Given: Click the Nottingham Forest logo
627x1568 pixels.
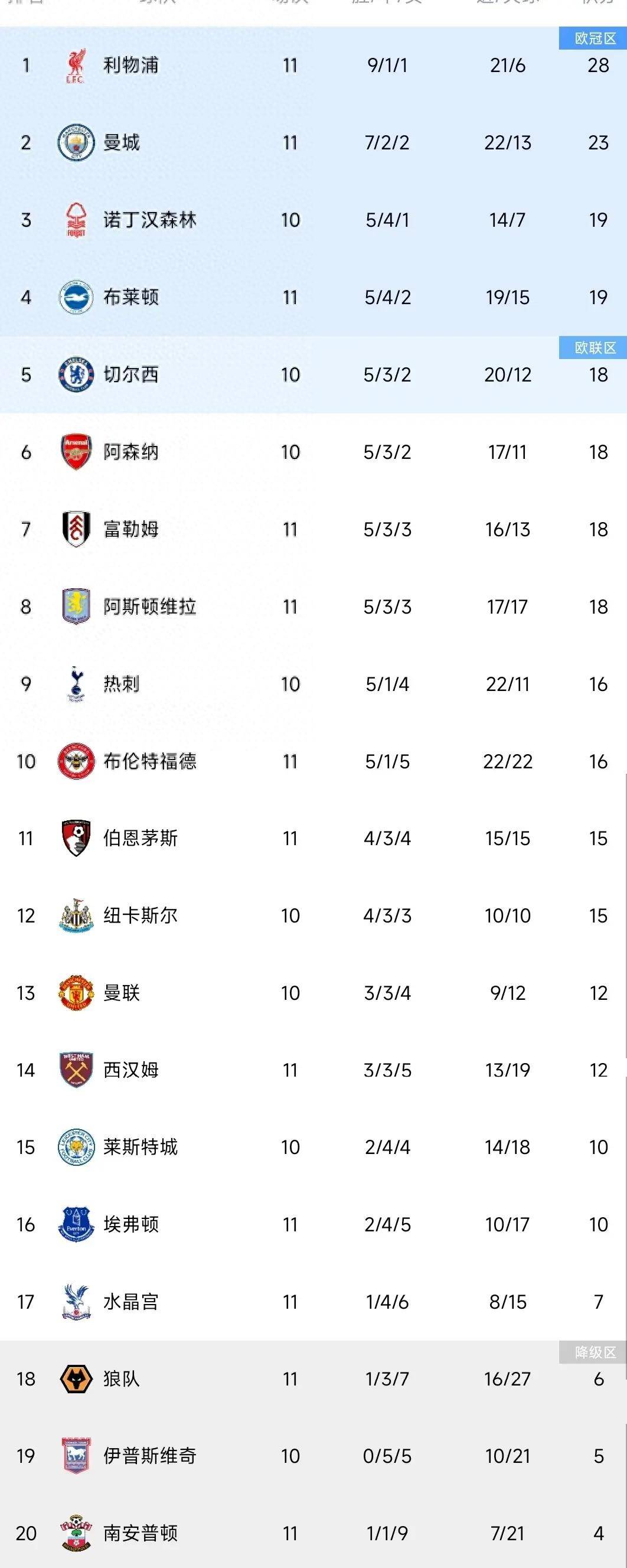Looking at the screenshot, I should 76,221.
